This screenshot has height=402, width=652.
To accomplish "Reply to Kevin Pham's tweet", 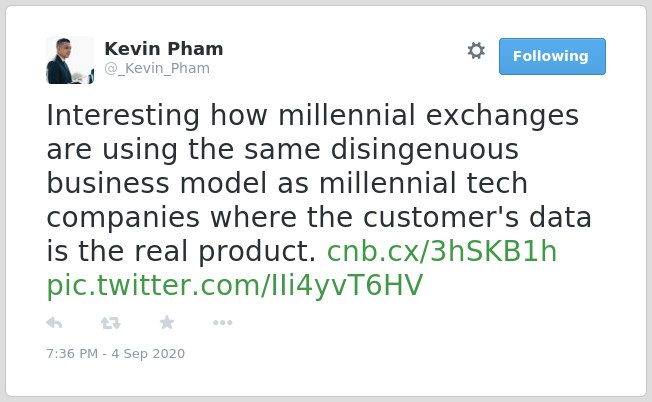I will (x=54, y=323).
